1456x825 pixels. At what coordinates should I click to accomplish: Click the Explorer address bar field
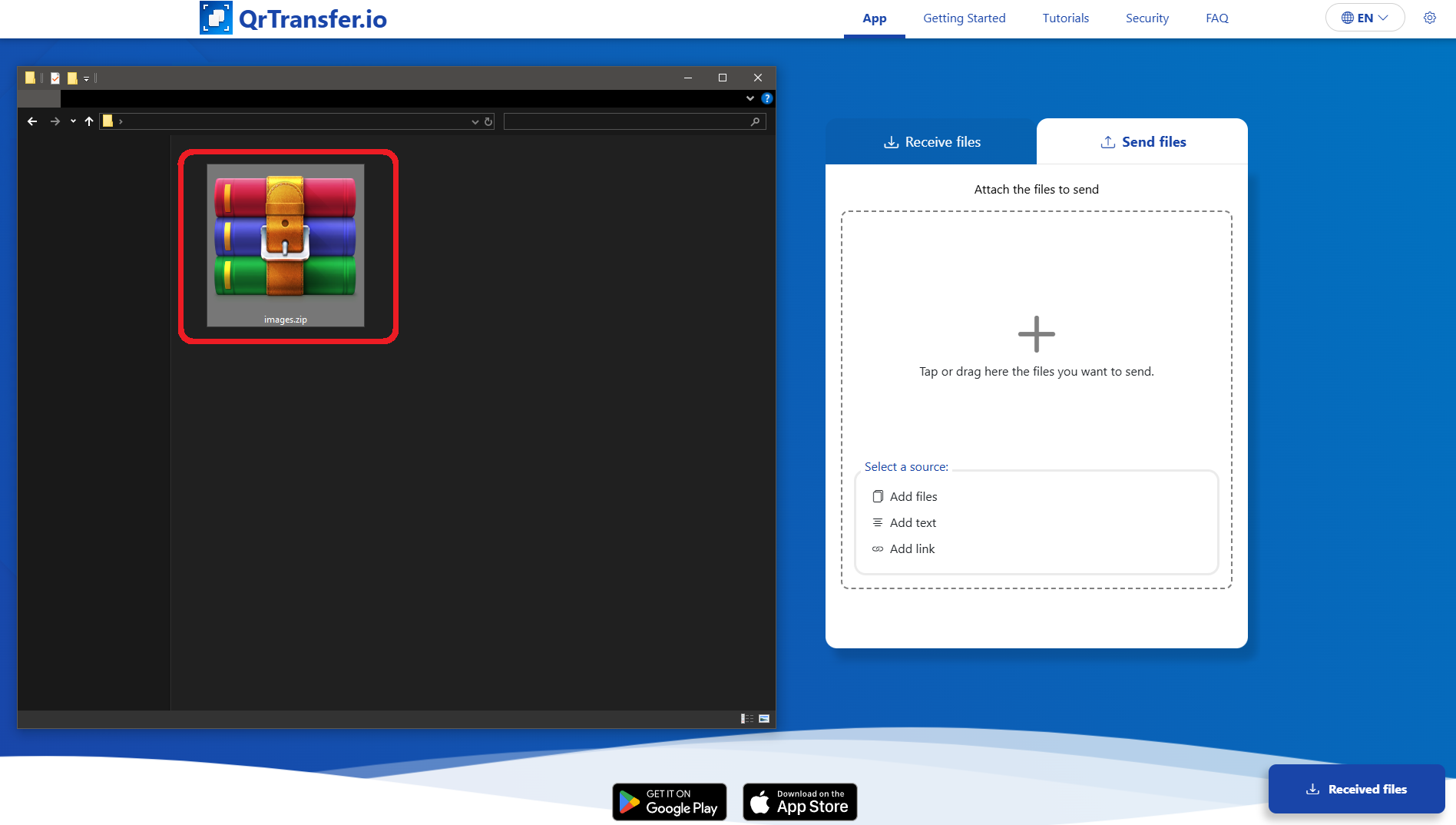click(x=297, y=121)
